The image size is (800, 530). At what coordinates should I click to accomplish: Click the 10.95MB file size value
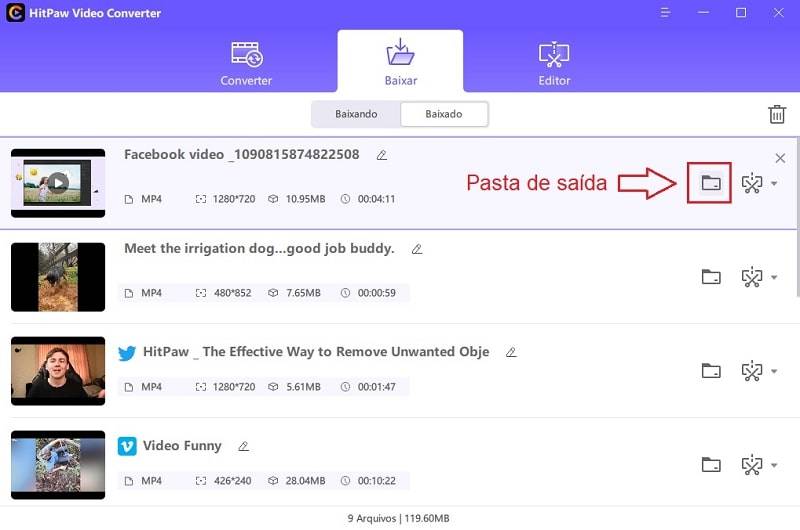[305, 199]
